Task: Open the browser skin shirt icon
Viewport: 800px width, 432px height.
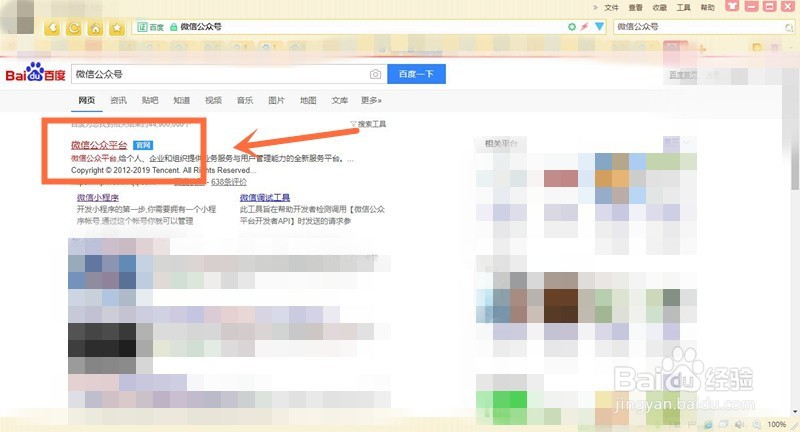Action: [733, 6]
